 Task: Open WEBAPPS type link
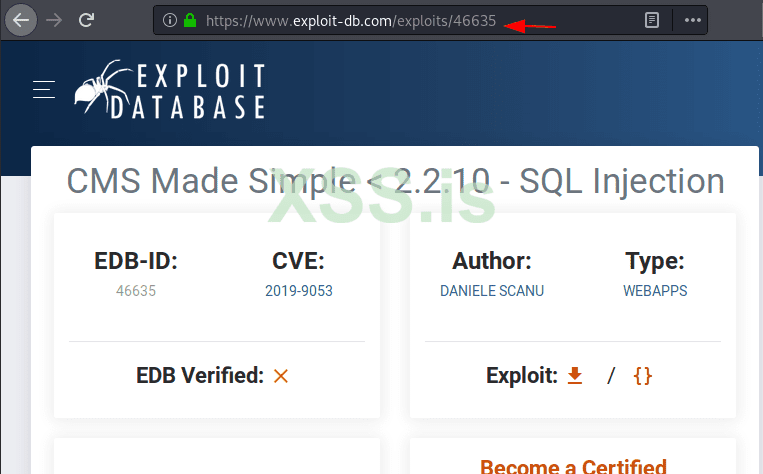click(655, 291)
